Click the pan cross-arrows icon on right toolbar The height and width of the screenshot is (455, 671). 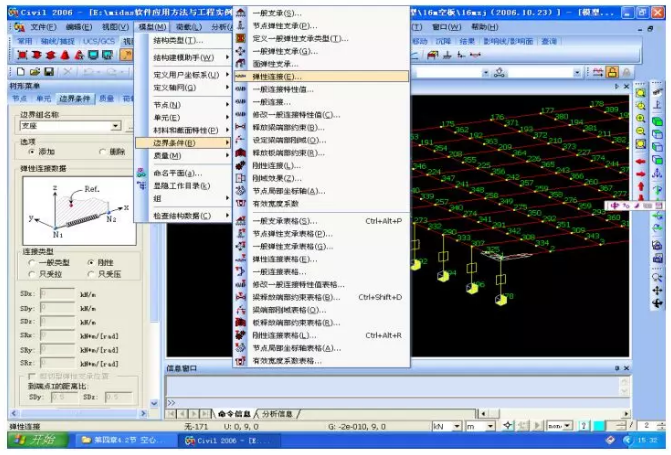(657, 291)
